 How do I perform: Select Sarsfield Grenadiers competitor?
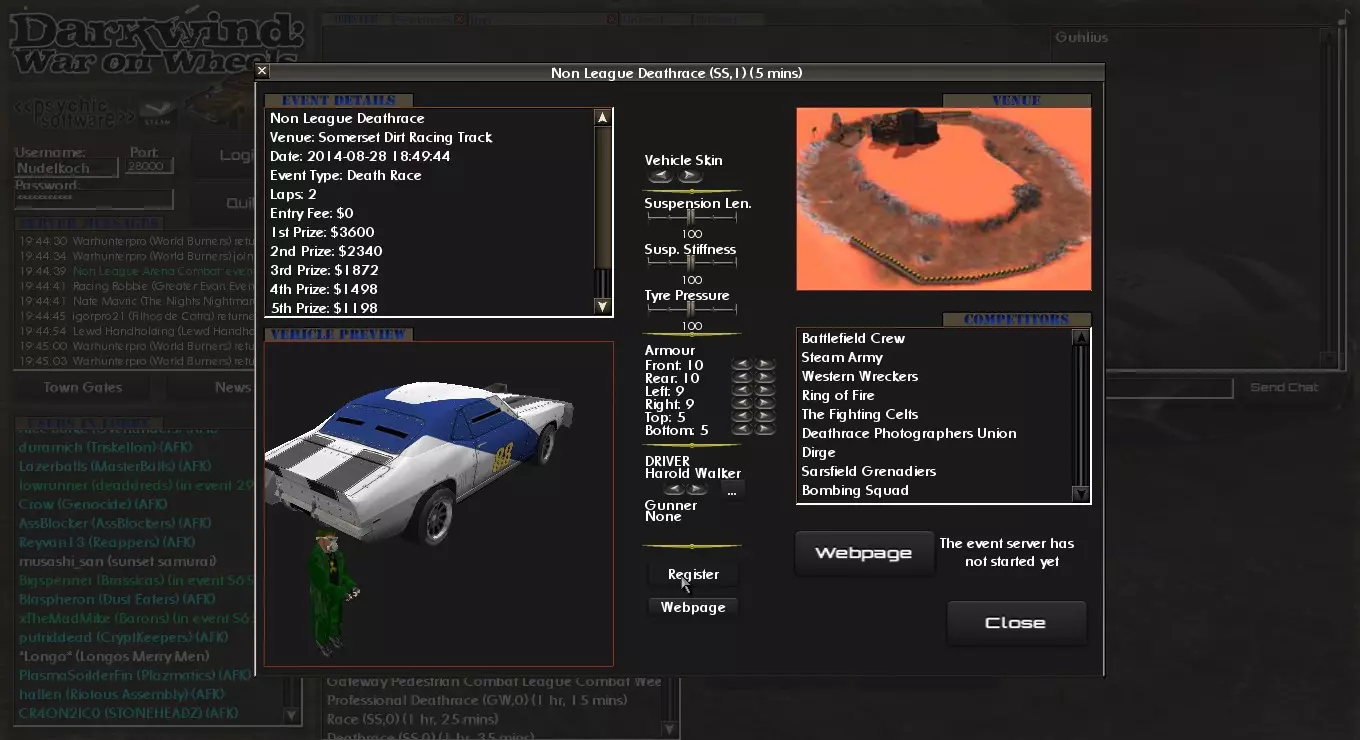[869, 471]
